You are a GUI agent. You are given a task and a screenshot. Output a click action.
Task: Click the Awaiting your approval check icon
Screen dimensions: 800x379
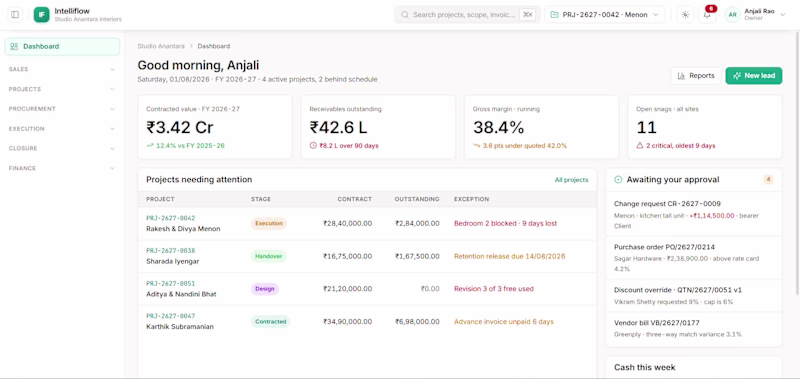618,180
